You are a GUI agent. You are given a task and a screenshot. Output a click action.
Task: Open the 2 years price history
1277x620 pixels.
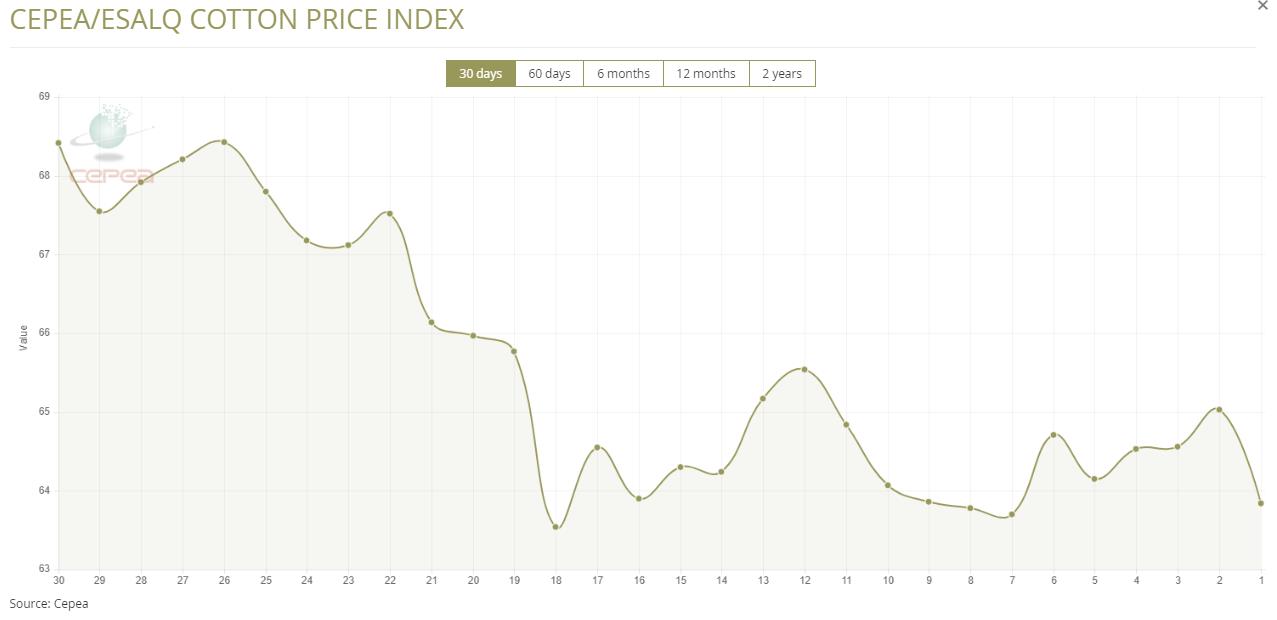point(781,74)
